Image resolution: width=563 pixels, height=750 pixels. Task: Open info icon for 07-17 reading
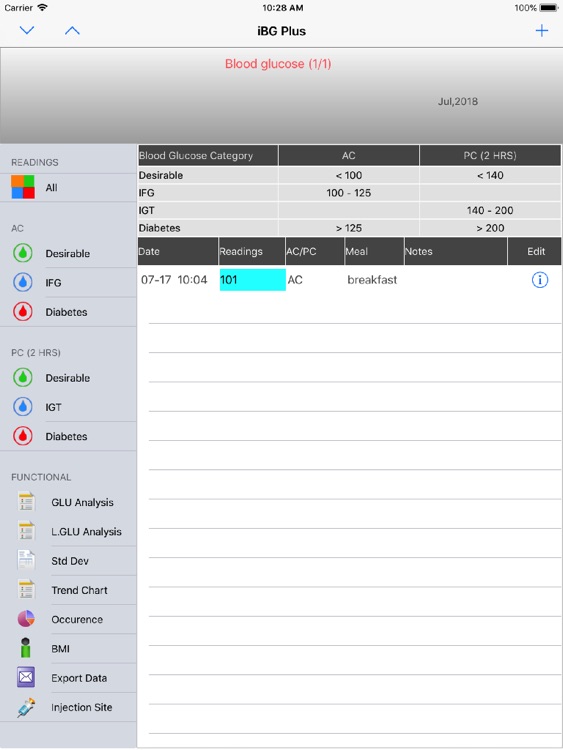(540, 280)
